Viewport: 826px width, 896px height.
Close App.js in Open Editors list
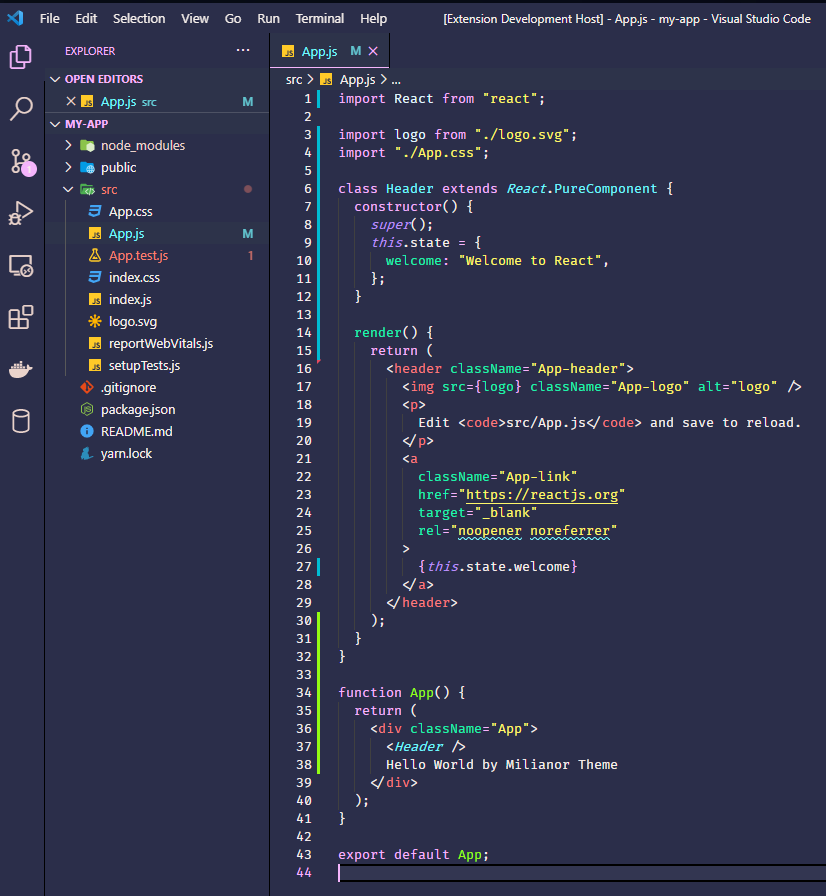pyautogui.click(x=71, y=101)
